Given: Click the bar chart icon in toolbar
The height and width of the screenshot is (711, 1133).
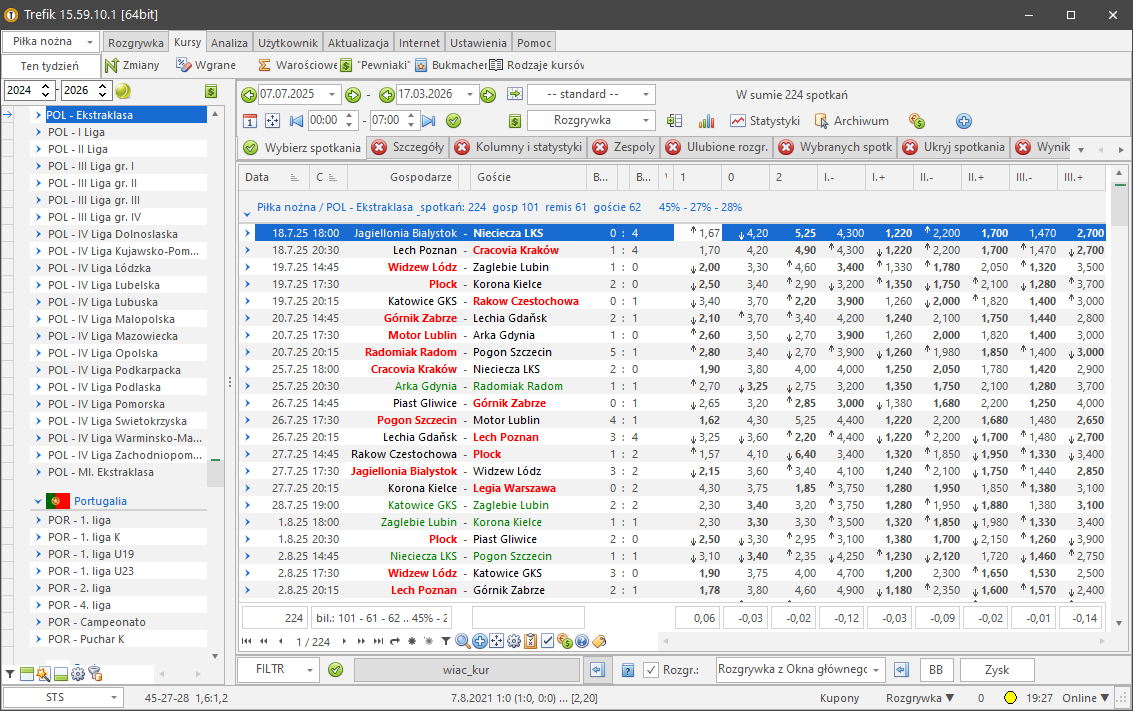Looking at the screenshot, I should click(x=707, y=121).
